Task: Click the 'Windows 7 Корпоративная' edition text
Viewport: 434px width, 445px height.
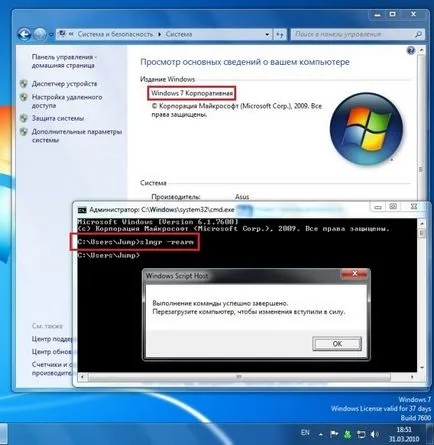Action: [x=192, y=93]
